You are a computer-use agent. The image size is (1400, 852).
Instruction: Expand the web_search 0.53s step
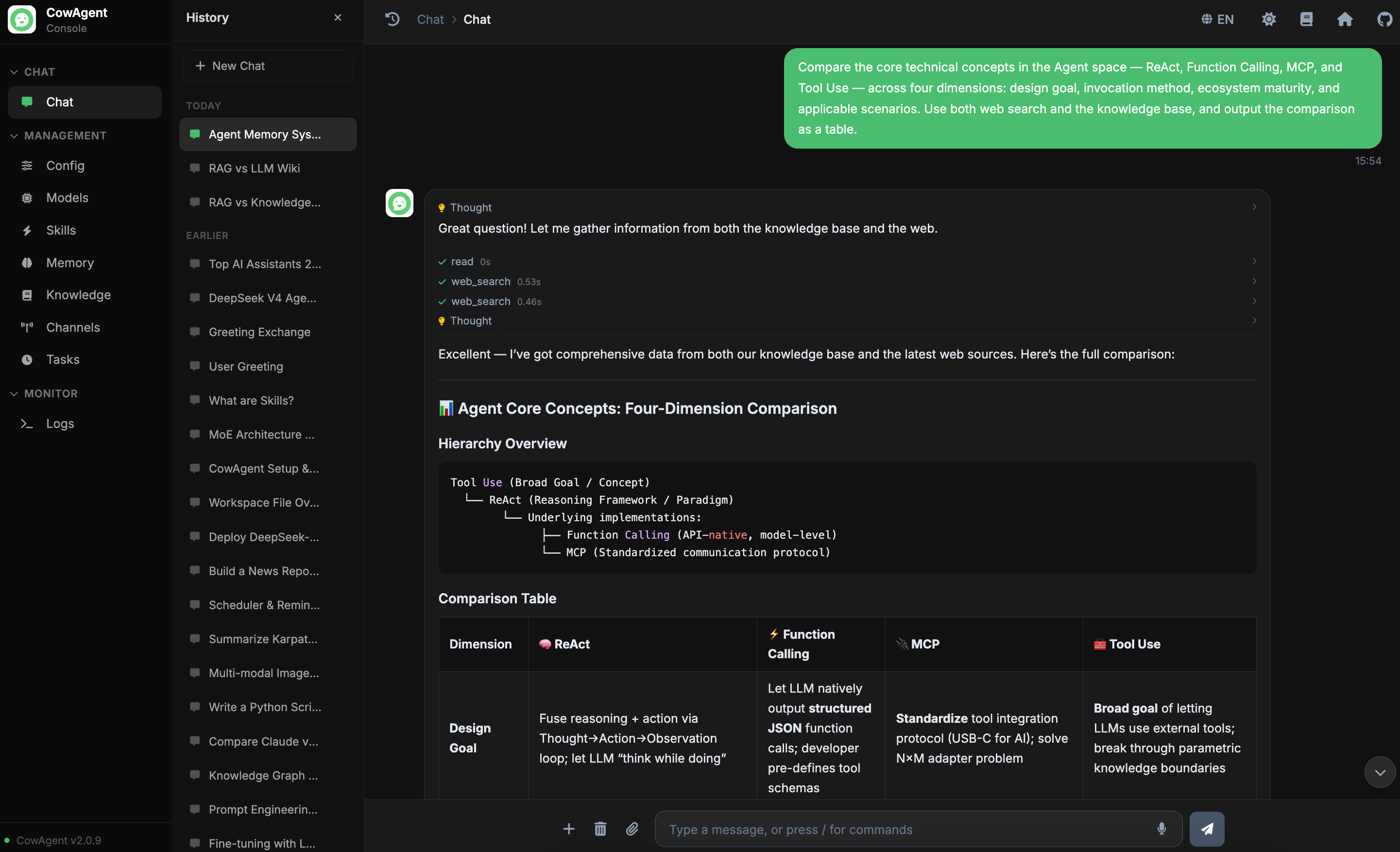coord(847,281)
